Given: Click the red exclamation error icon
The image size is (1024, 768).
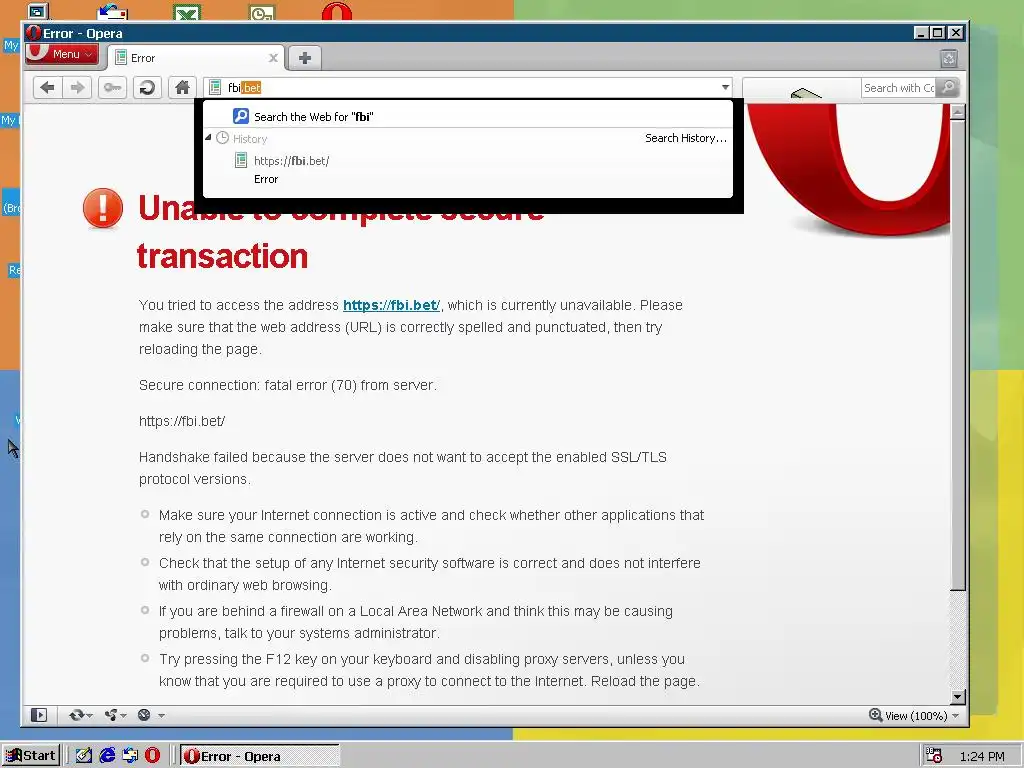Looking at the screenshot, I should 103,208.
